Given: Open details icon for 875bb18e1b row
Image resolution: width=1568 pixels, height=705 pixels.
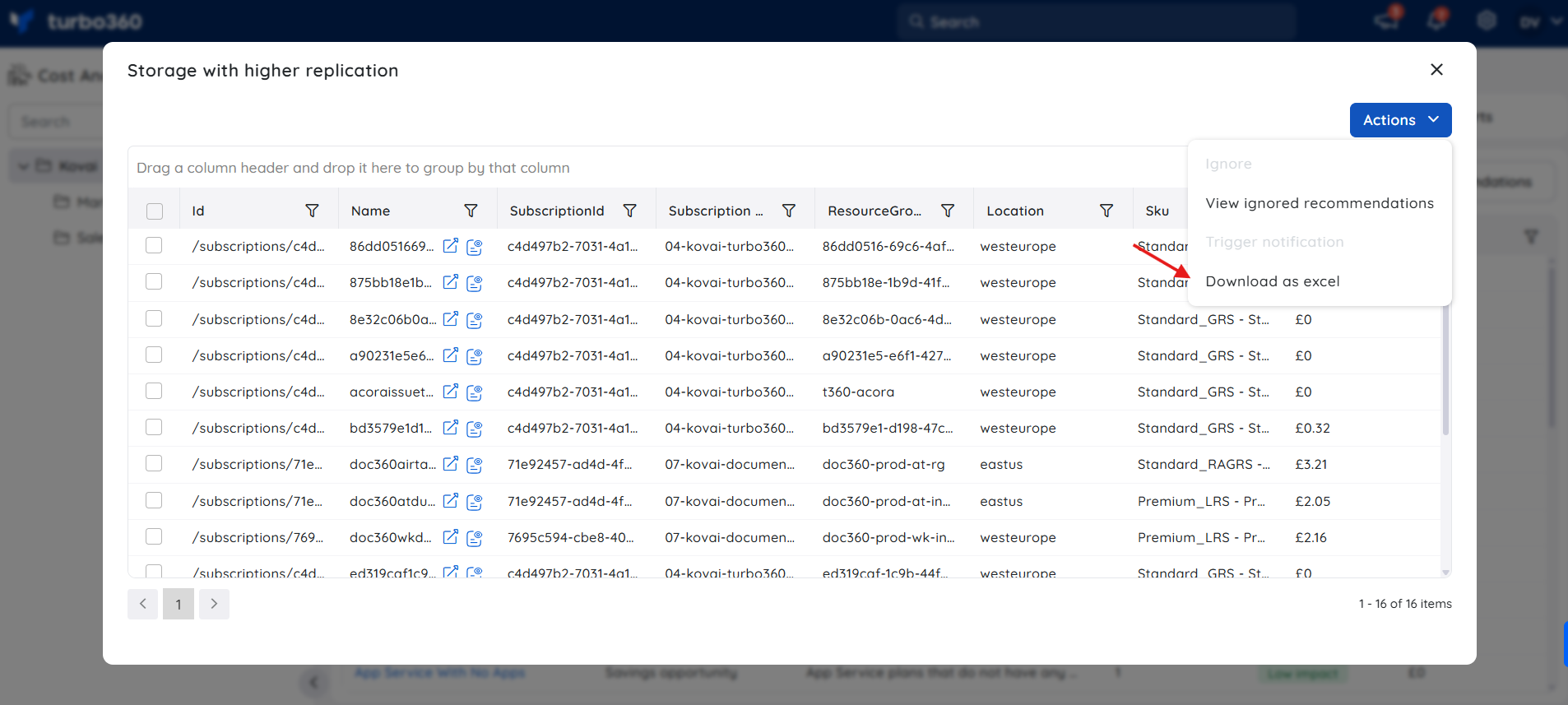Looking at the screenshot, I should [x=475, y=283].
